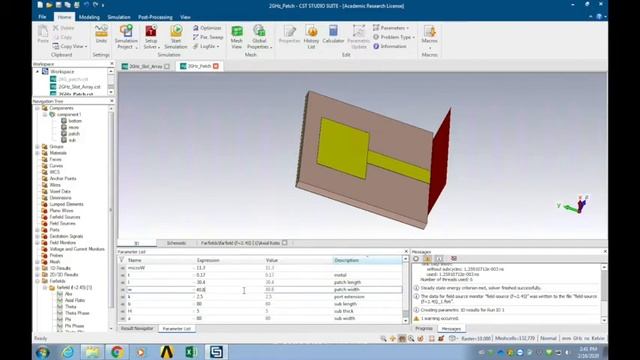640x360 pixels.
Task: Open Setup Solver
Action: coord(151,36)
